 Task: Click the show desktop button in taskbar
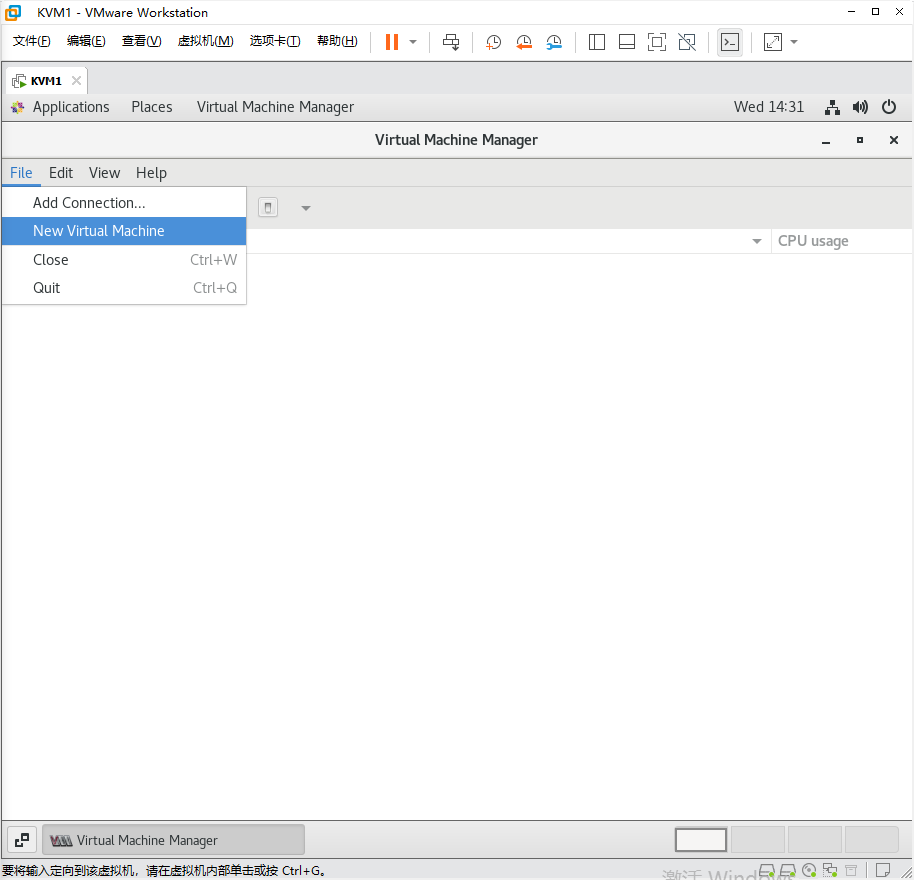coord(22,840)
